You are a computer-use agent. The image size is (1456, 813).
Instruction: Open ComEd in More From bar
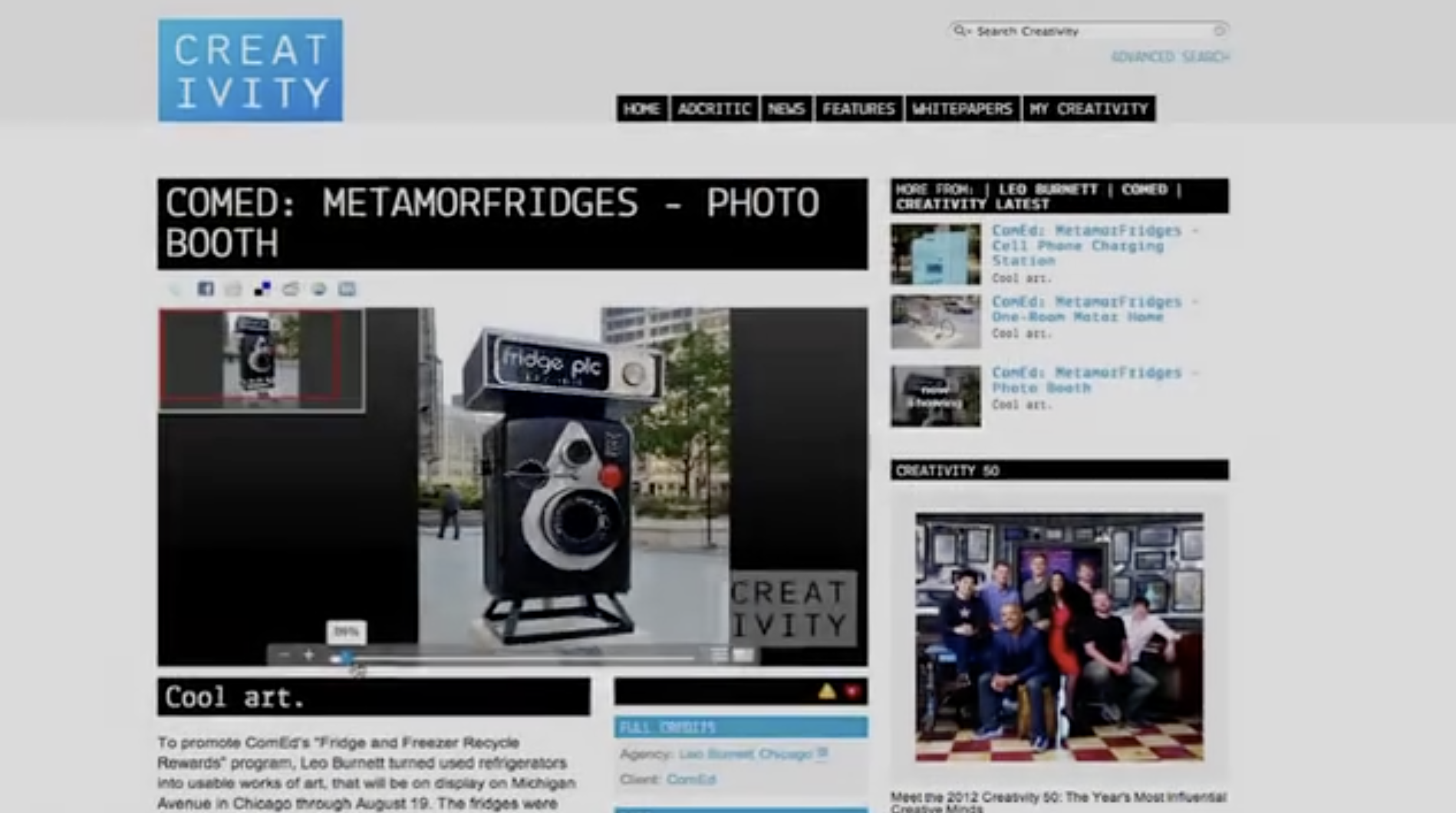1144,189
